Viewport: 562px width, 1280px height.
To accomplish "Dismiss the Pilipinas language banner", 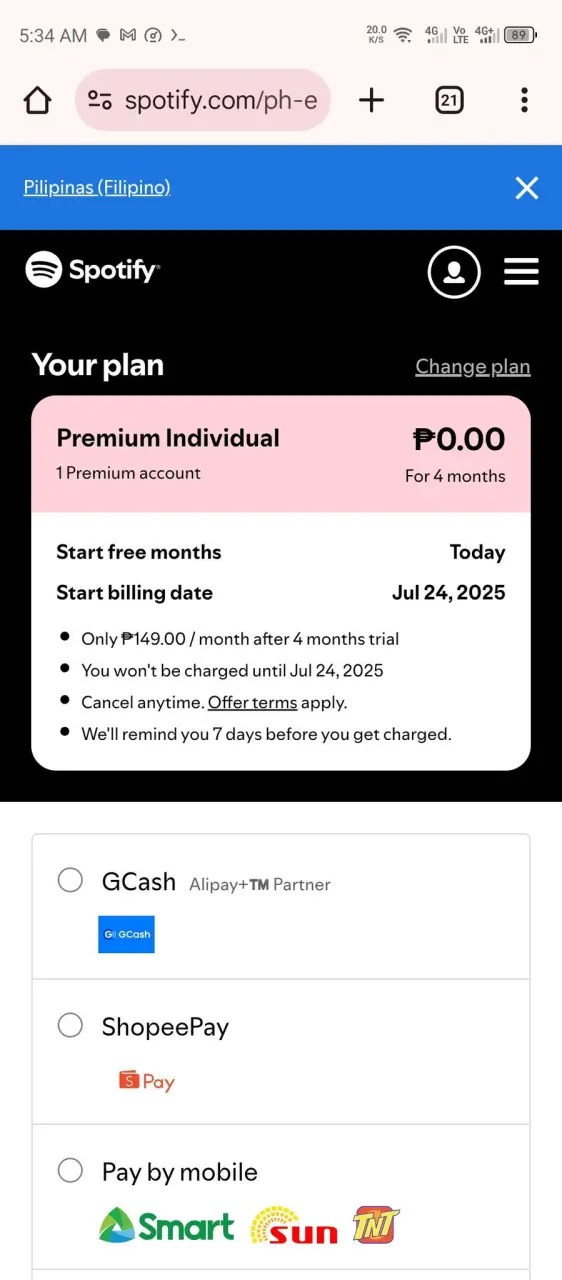I will pyautogui.click(x=527, y=188).
